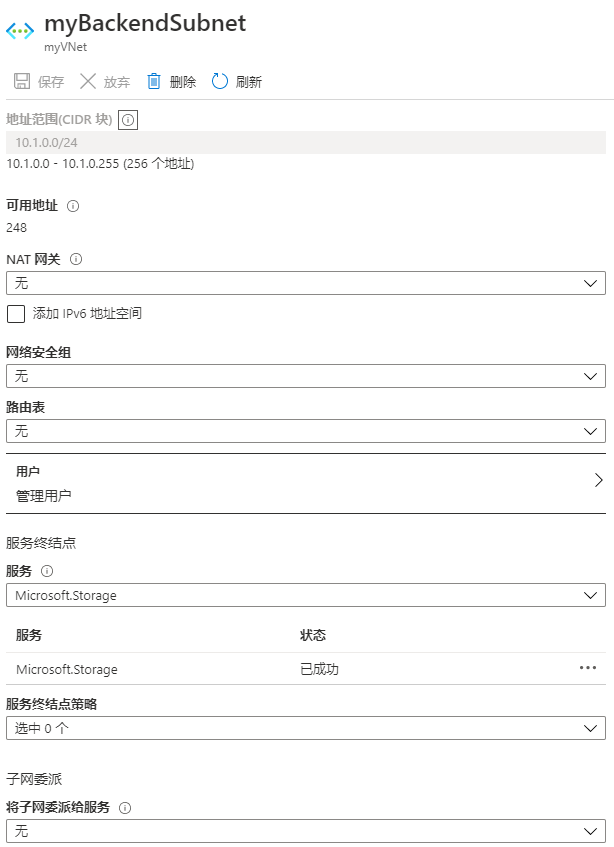Click info icon next to 服务 label
Image resolution: width=614 pixels, height=847 pixels.
click(47, 571)
